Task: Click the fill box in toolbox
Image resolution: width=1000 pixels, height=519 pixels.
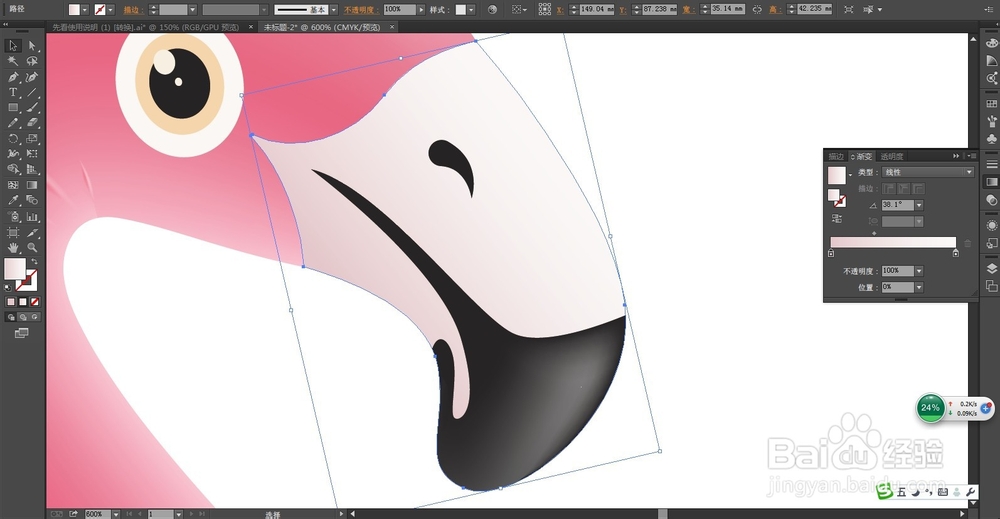Action: pyautogui.click(x=15, y=268)
